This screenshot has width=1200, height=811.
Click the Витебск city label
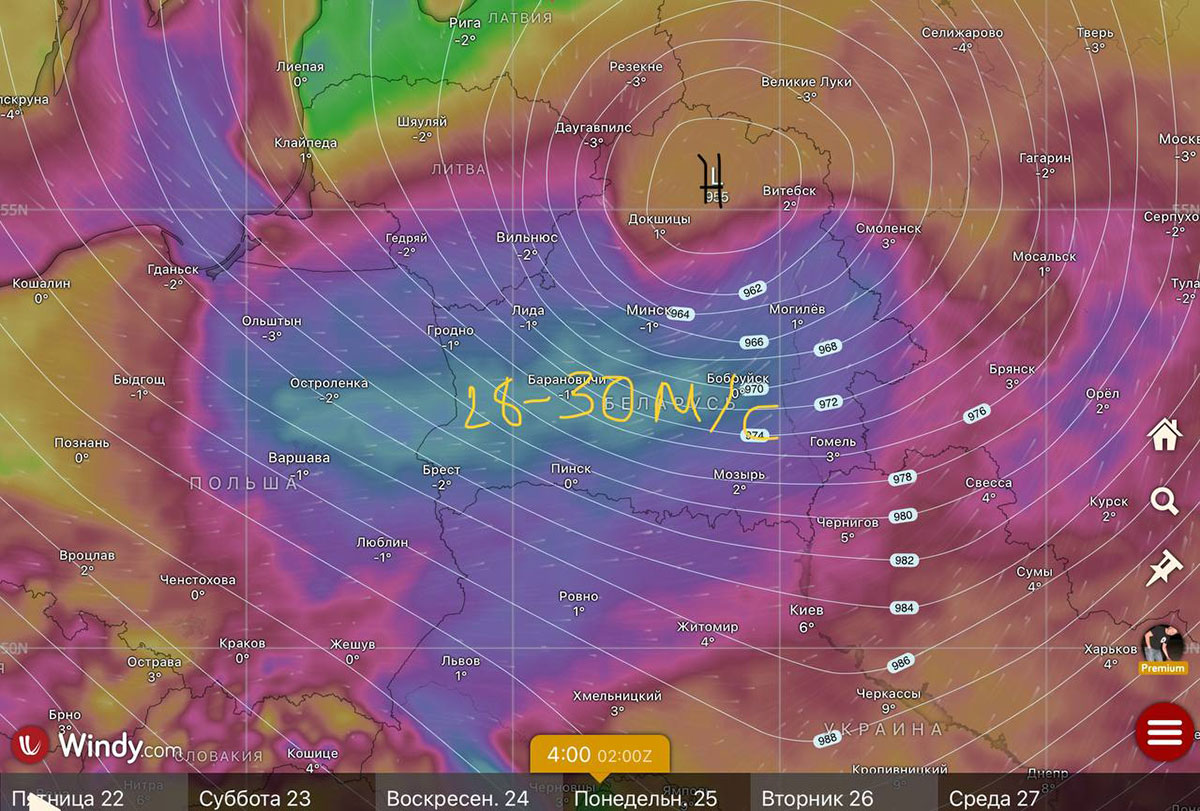789,190
